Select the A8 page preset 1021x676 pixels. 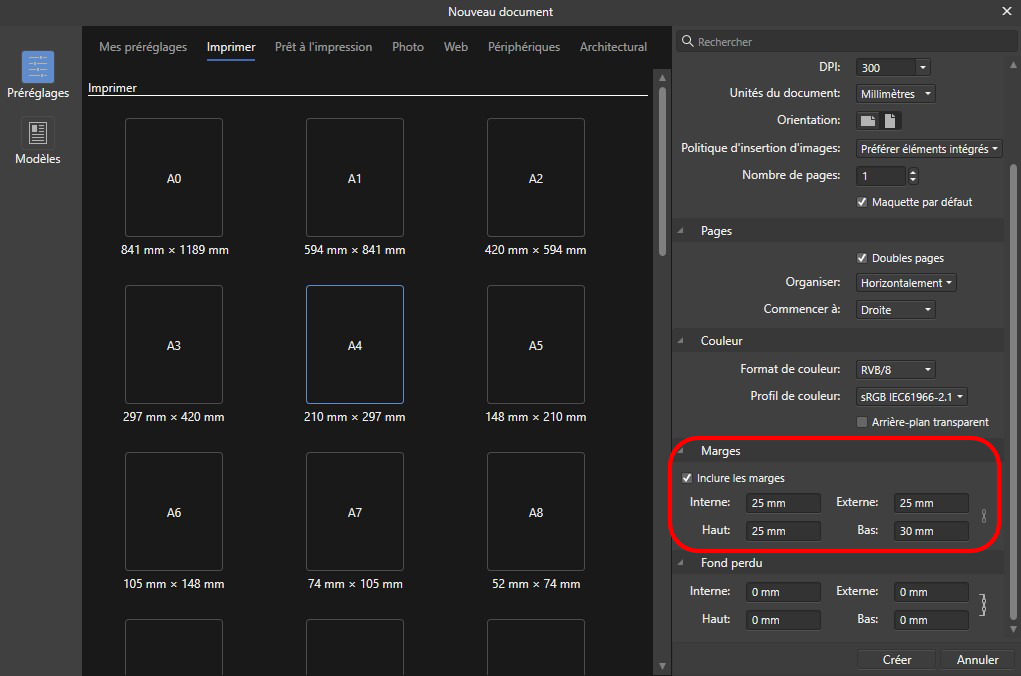click(x=536, y=512)
